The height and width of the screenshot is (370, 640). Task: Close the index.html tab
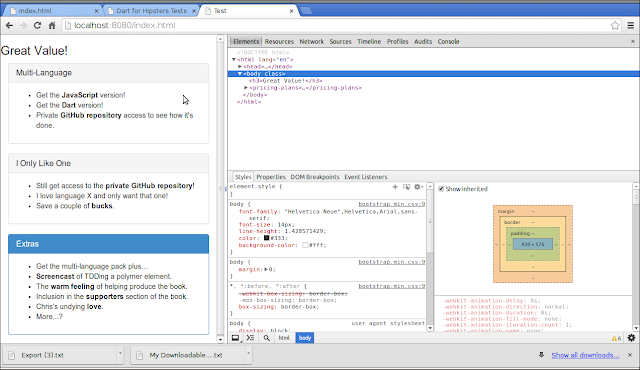pyautogui.click(x=96, y=11)
